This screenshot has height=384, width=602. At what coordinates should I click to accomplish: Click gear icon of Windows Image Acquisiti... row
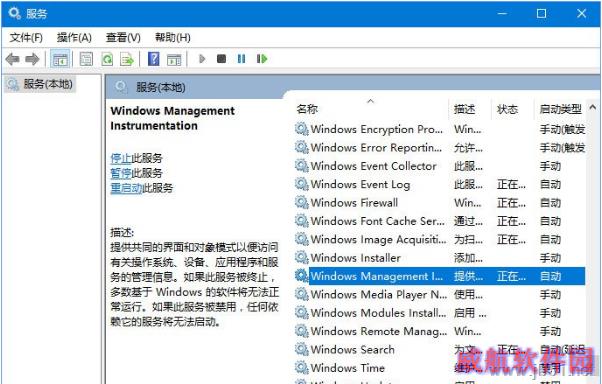point(302,239)
